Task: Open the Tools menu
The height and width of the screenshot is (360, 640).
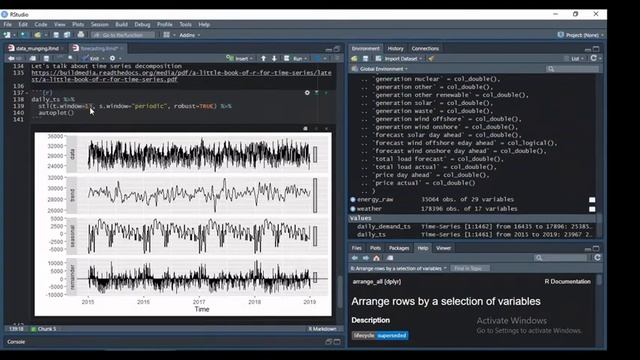Action: coord(185,24)
